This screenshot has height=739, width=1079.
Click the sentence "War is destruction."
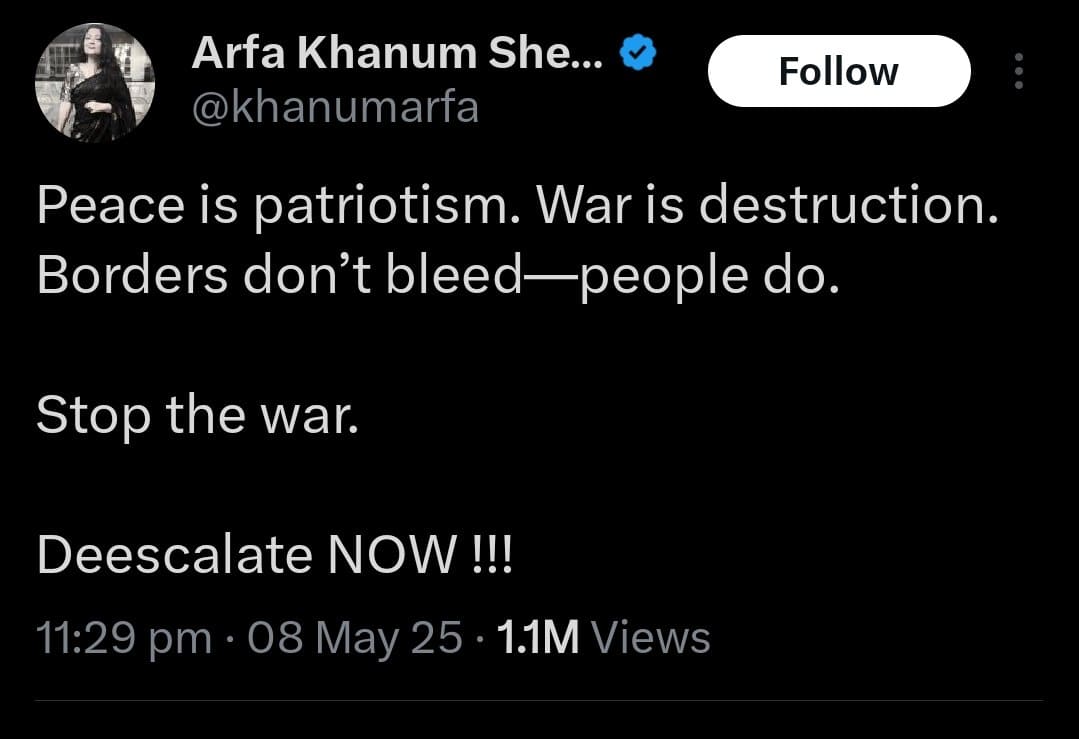coord(767,207)
